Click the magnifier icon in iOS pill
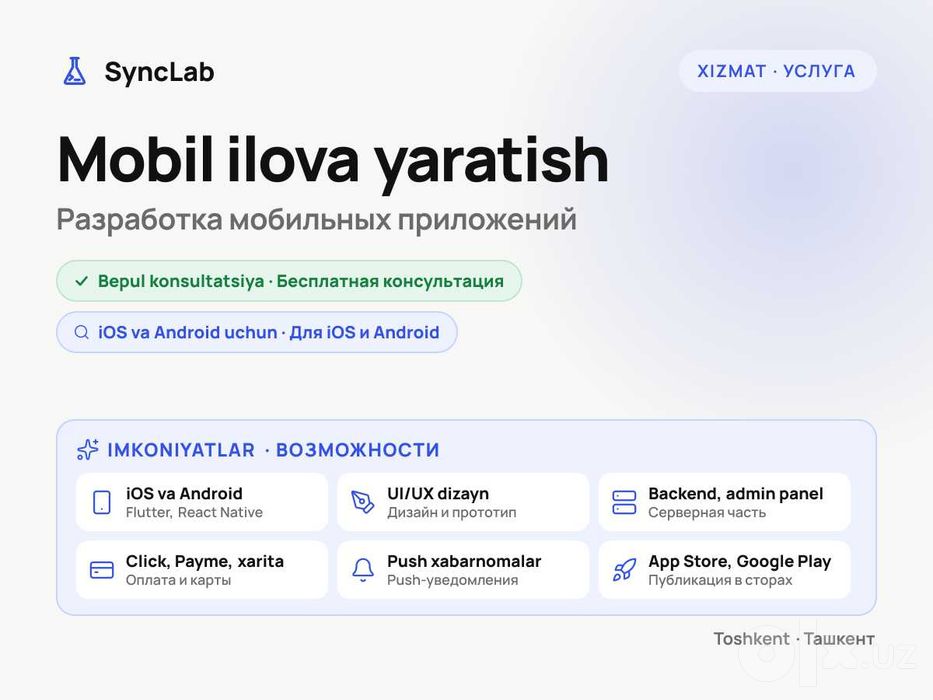Image resolution: width=933 pixels, height=700 pixels. coord(82,332)
